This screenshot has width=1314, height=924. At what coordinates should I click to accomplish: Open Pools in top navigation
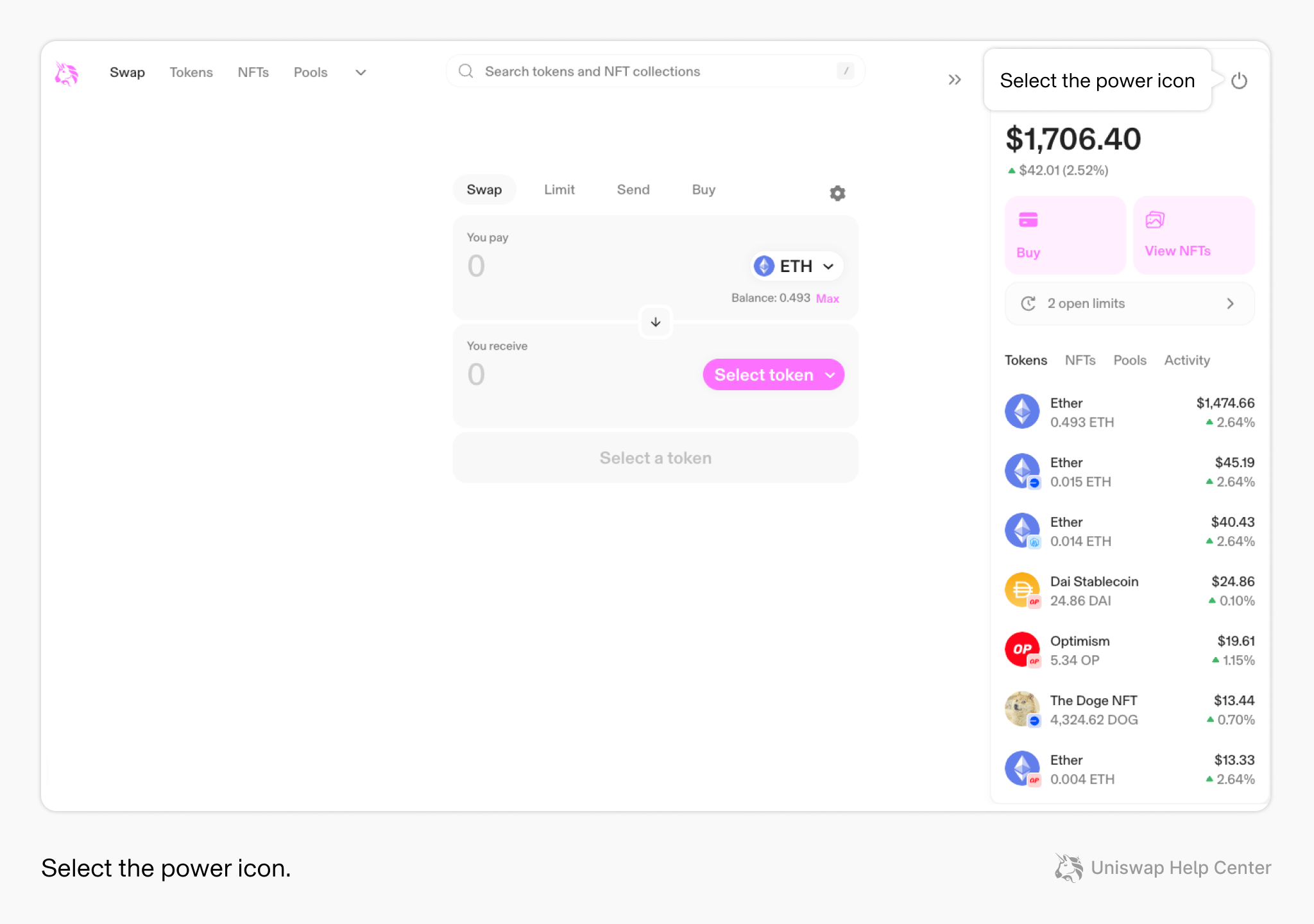point(311,73)
